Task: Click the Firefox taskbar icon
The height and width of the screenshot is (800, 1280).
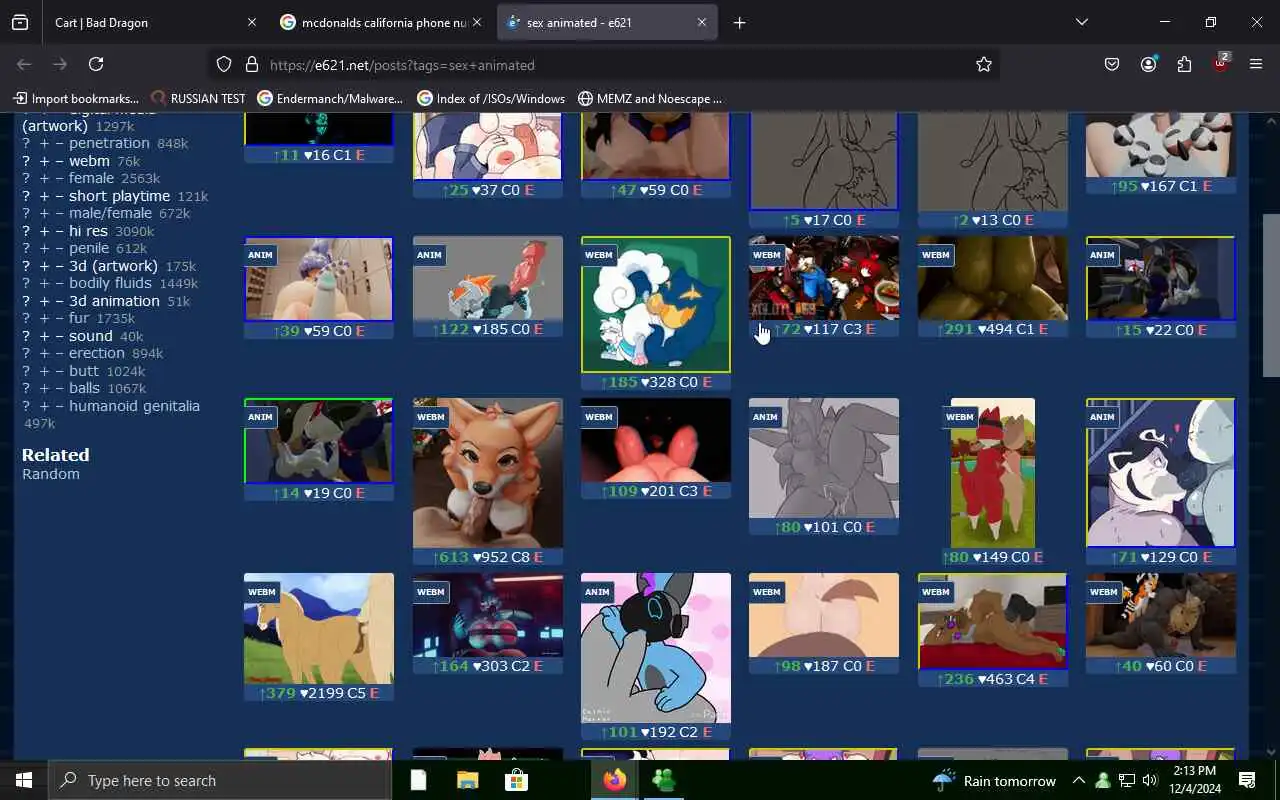Action: click(x=614, y=780)
